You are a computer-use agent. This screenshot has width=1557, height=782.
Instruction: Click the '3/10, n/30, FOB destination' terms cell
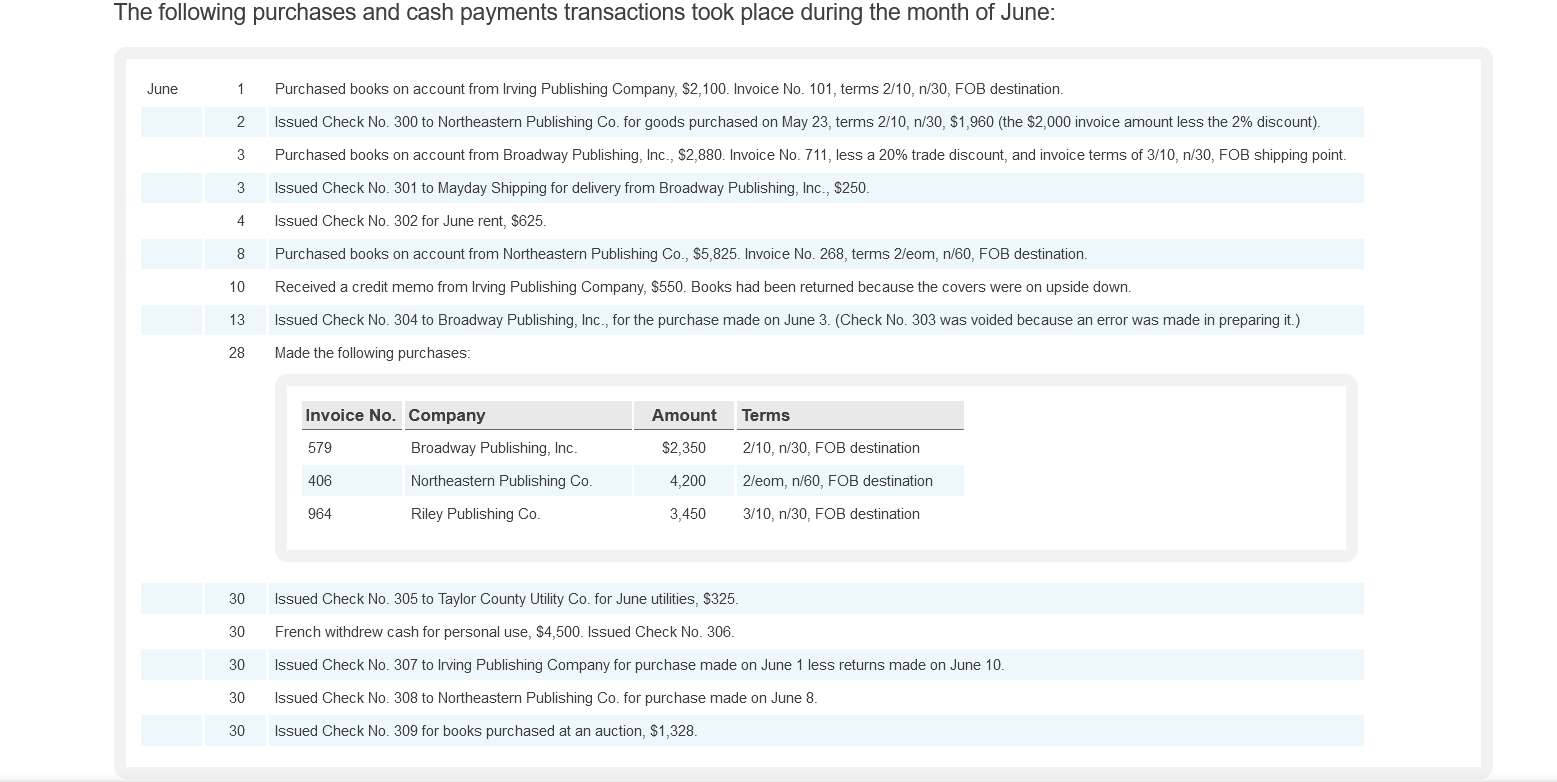[x=831, y=514]
